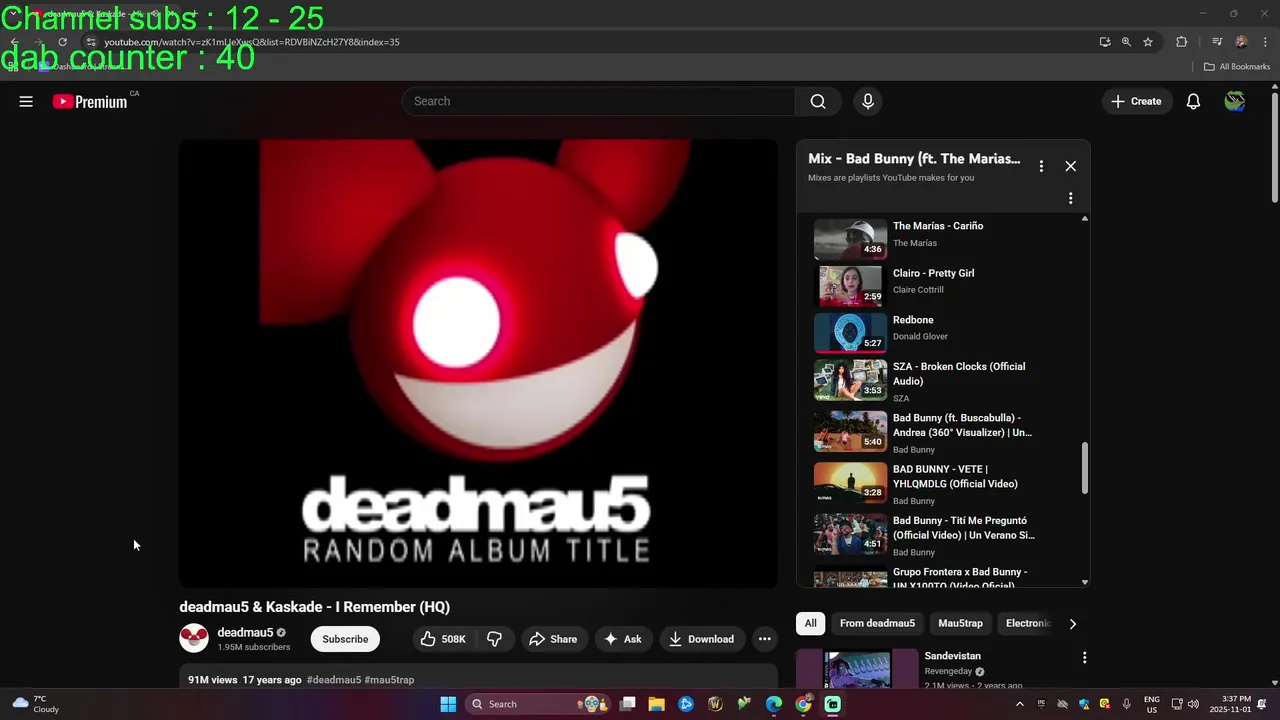Open YouTube notifications bell
This screenshot has height=720, width=1280.
coord(1193,101)
